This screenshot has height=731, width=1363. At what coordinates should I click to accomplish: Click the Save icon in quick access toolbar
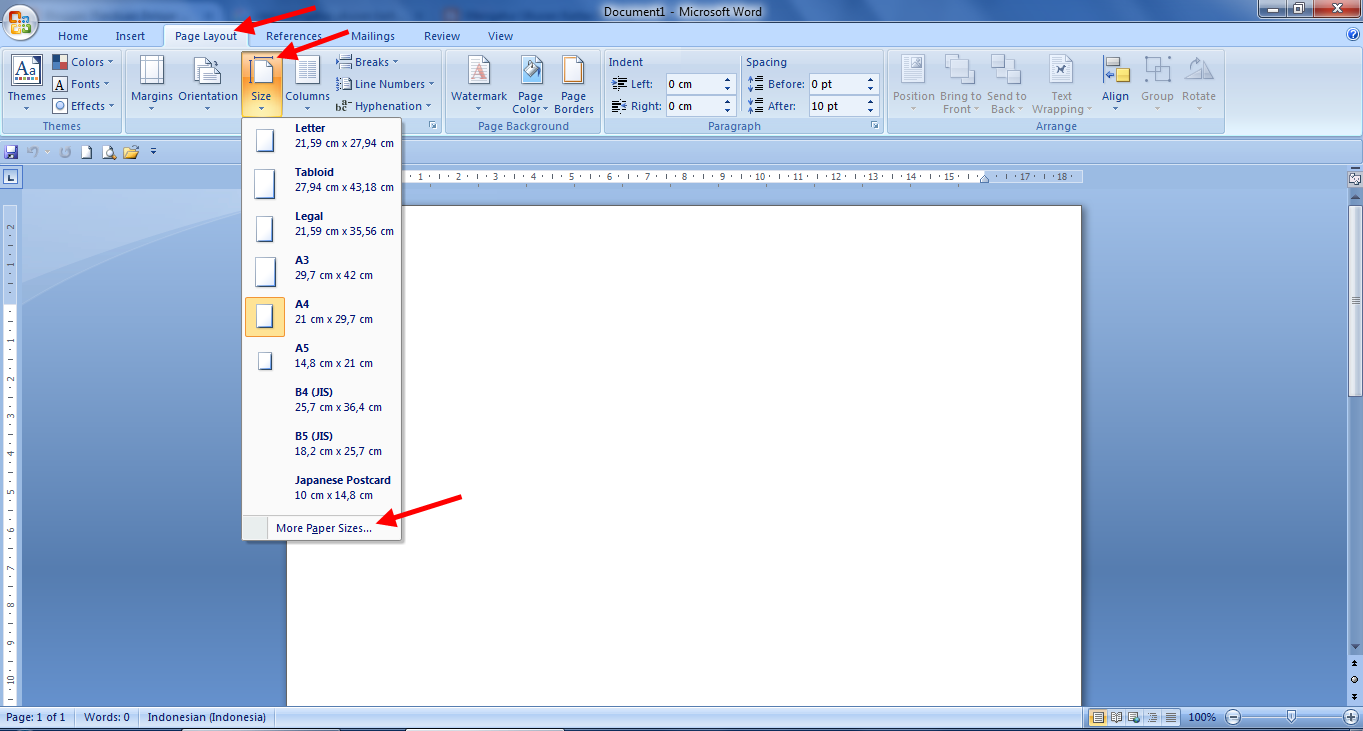(x=12, y=152)
